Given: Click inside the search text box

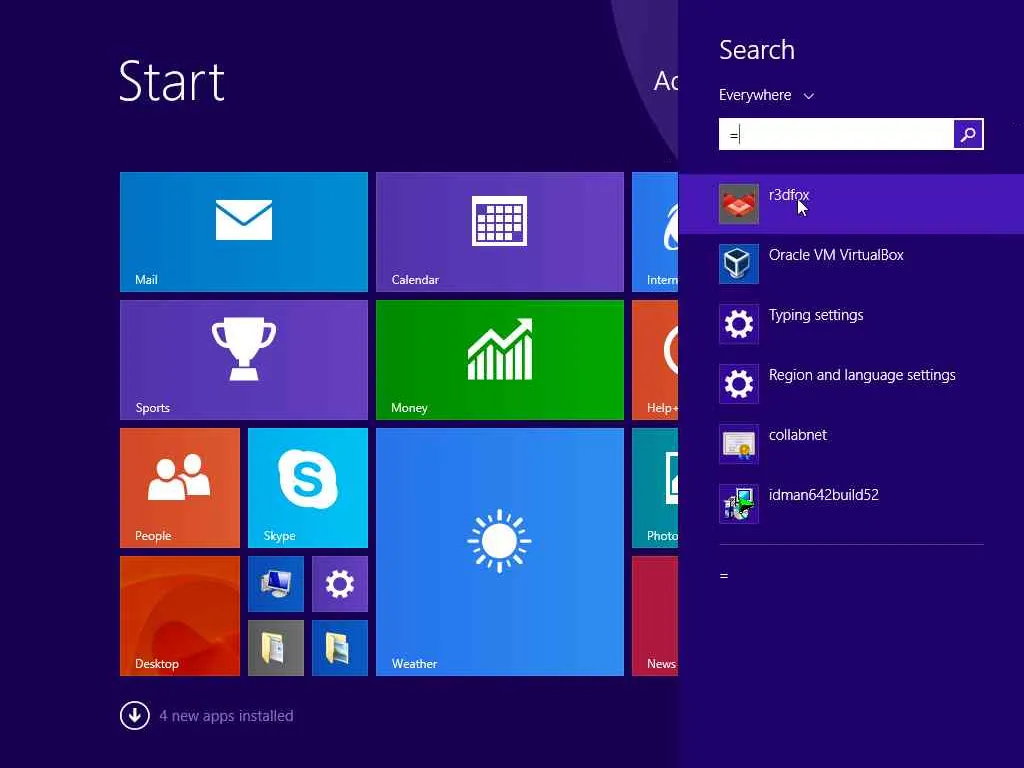Looking at the screenshot, I should pos(836,135).
